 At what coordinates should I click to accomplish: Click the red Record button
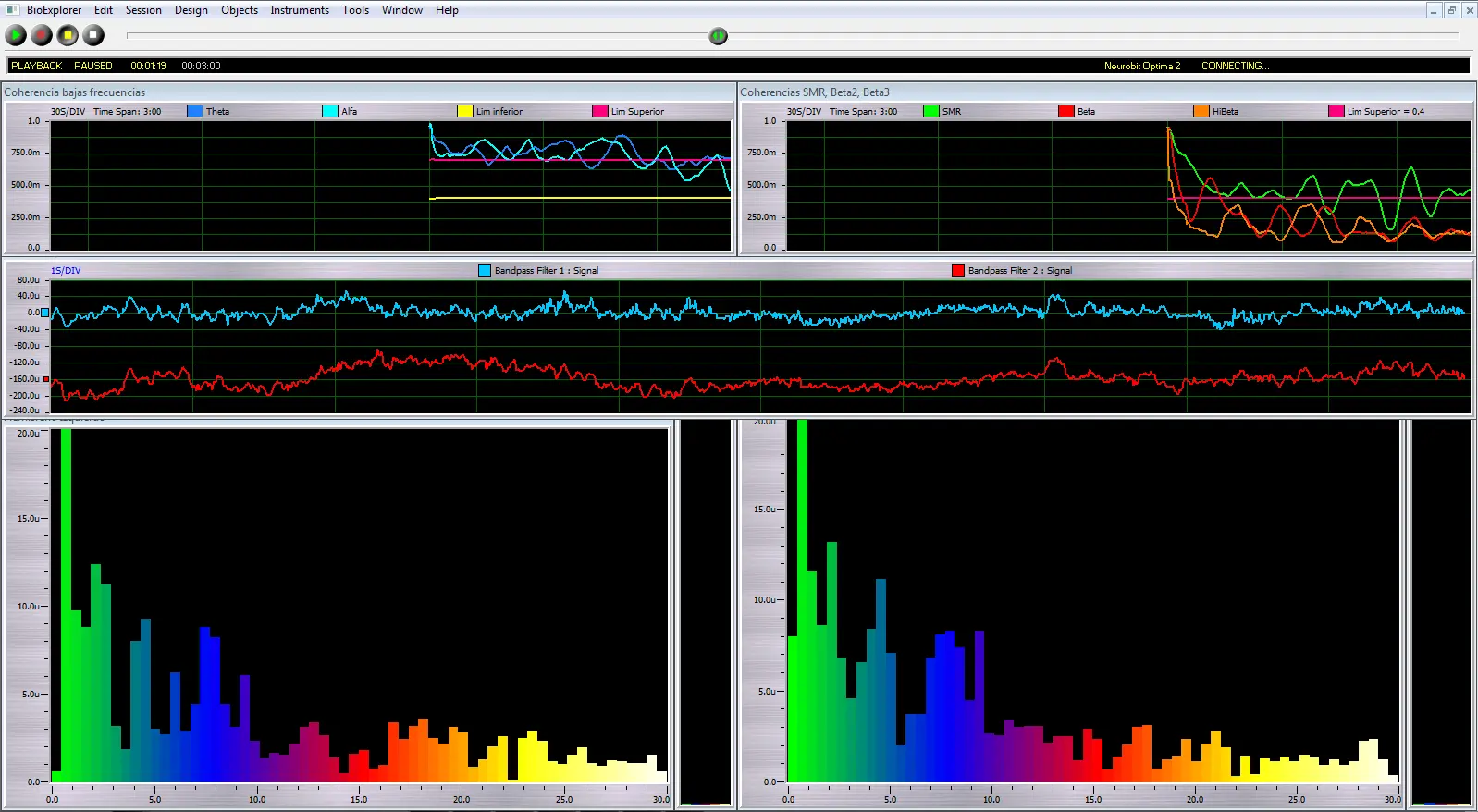tap(42, 35)
